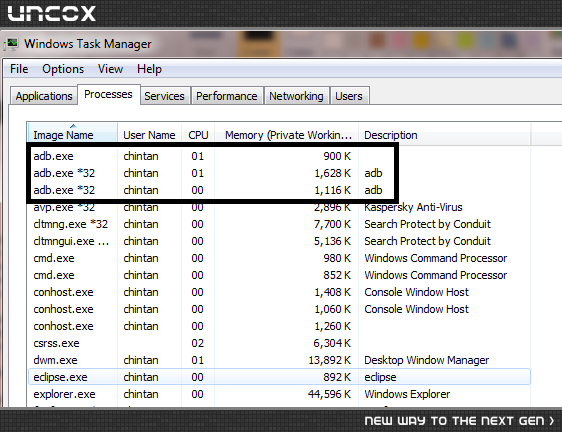Select cltmngui.exe process row
This screenshot has height=432, width=562.
pyautogui.click(x=280, y=241)
